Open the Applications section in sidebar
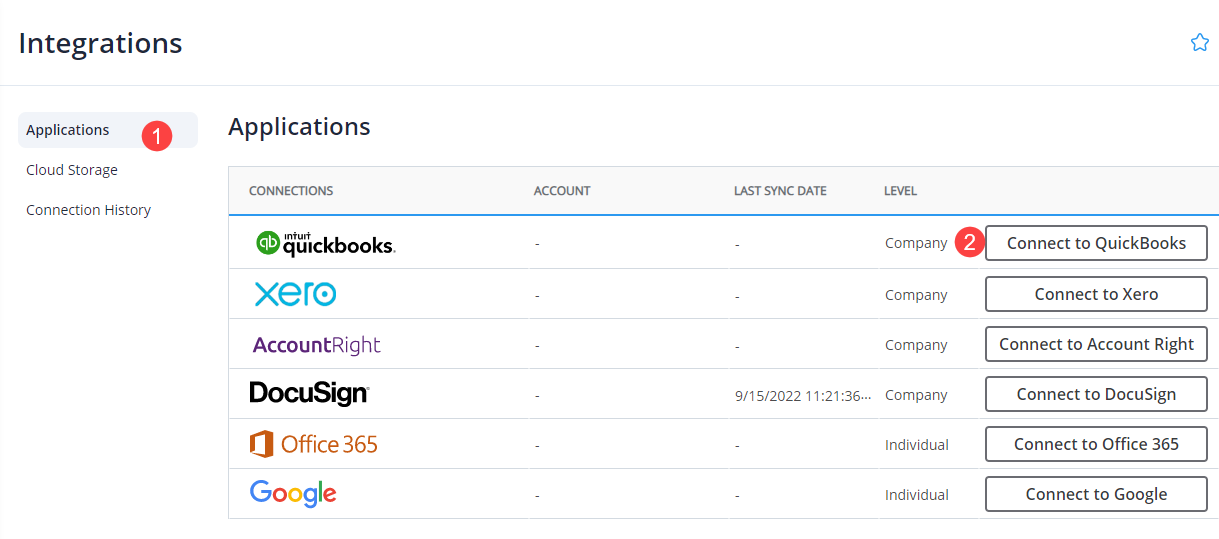This screenshot has height=539, width=1219. [108, 130]
